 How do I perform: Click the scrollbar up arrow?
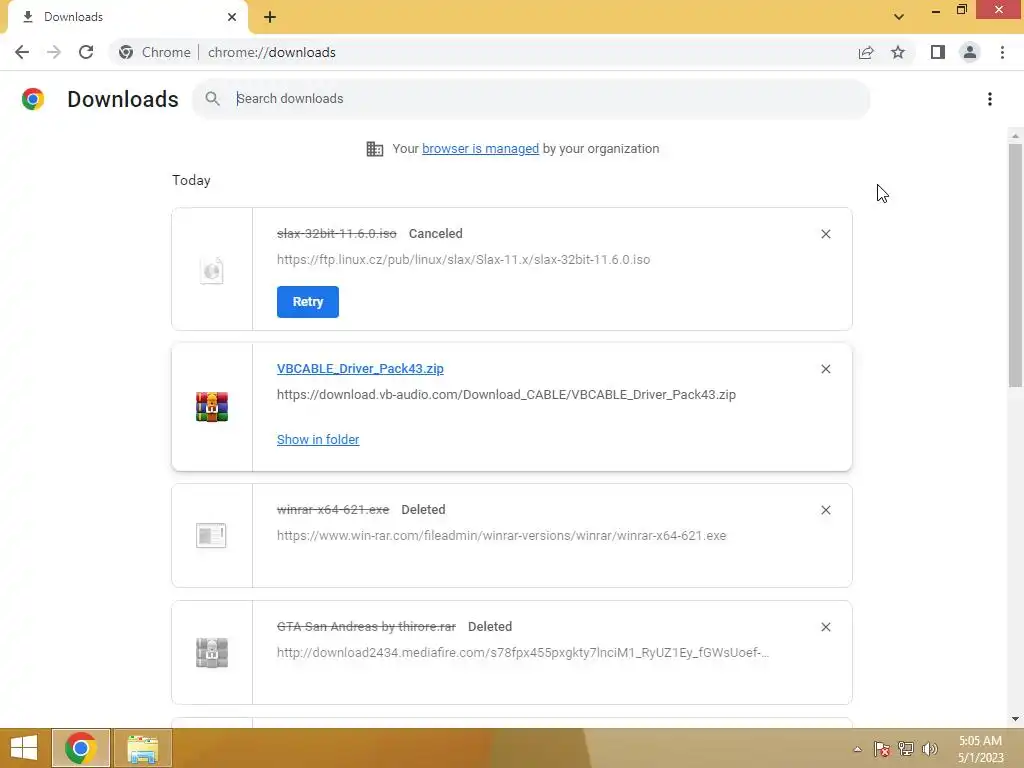[1015, 135]
